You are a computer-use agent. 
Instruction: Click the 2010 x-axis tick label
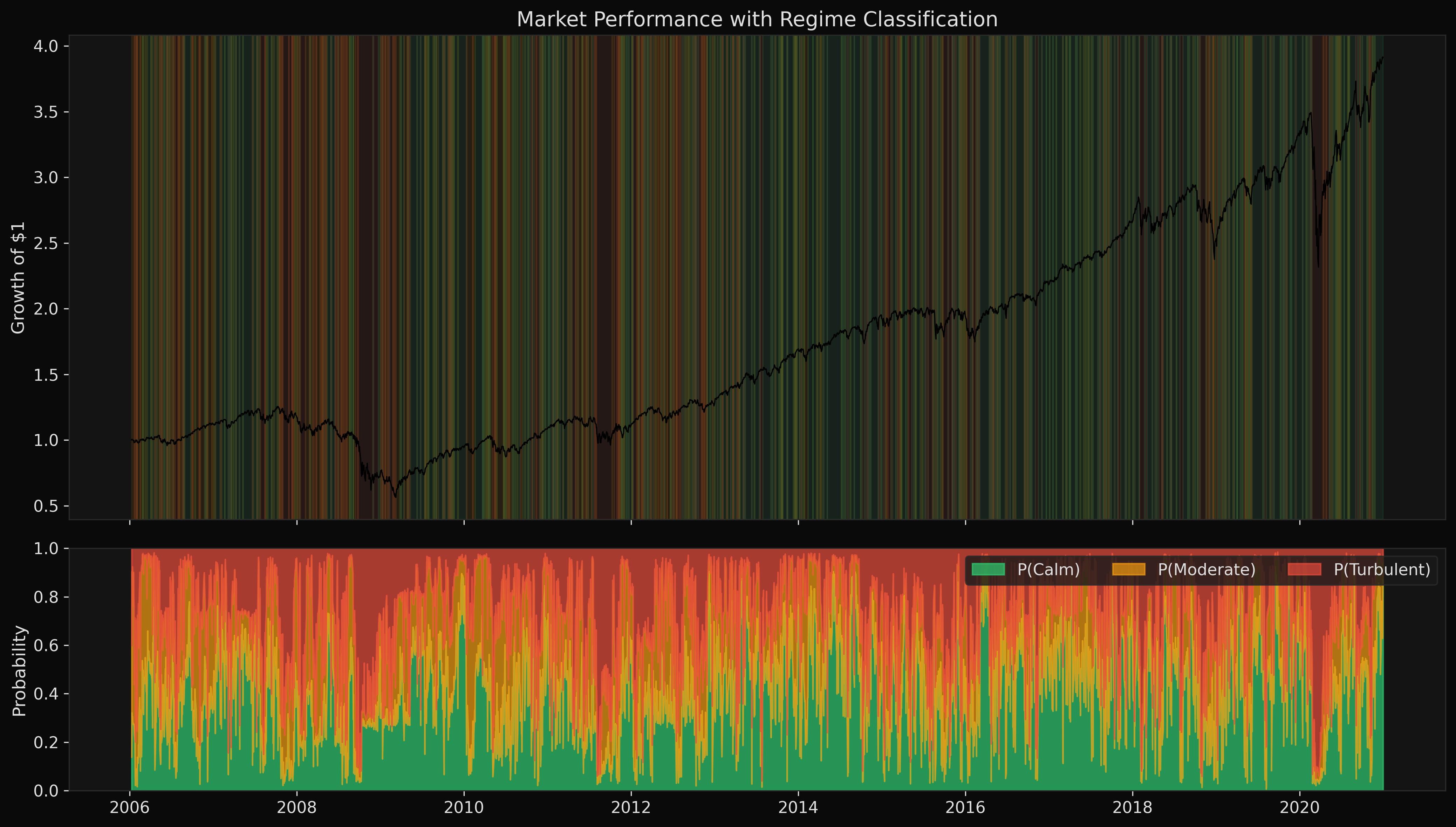464,808
